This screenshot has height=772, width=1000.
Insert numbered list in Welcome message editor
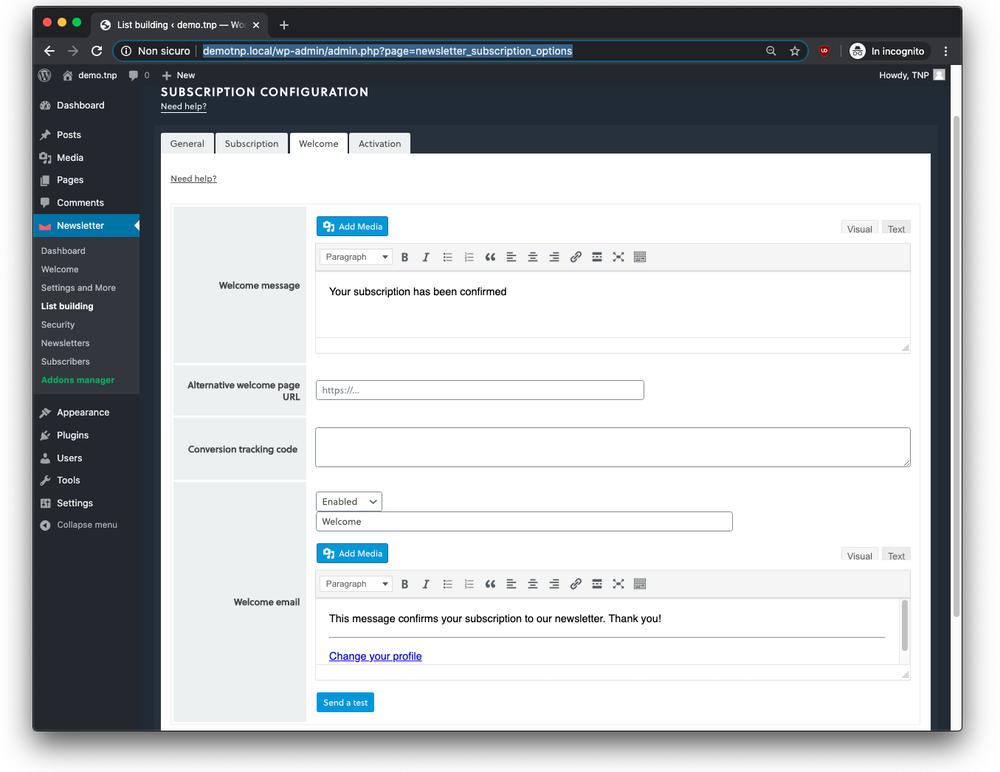coord(469,257)
